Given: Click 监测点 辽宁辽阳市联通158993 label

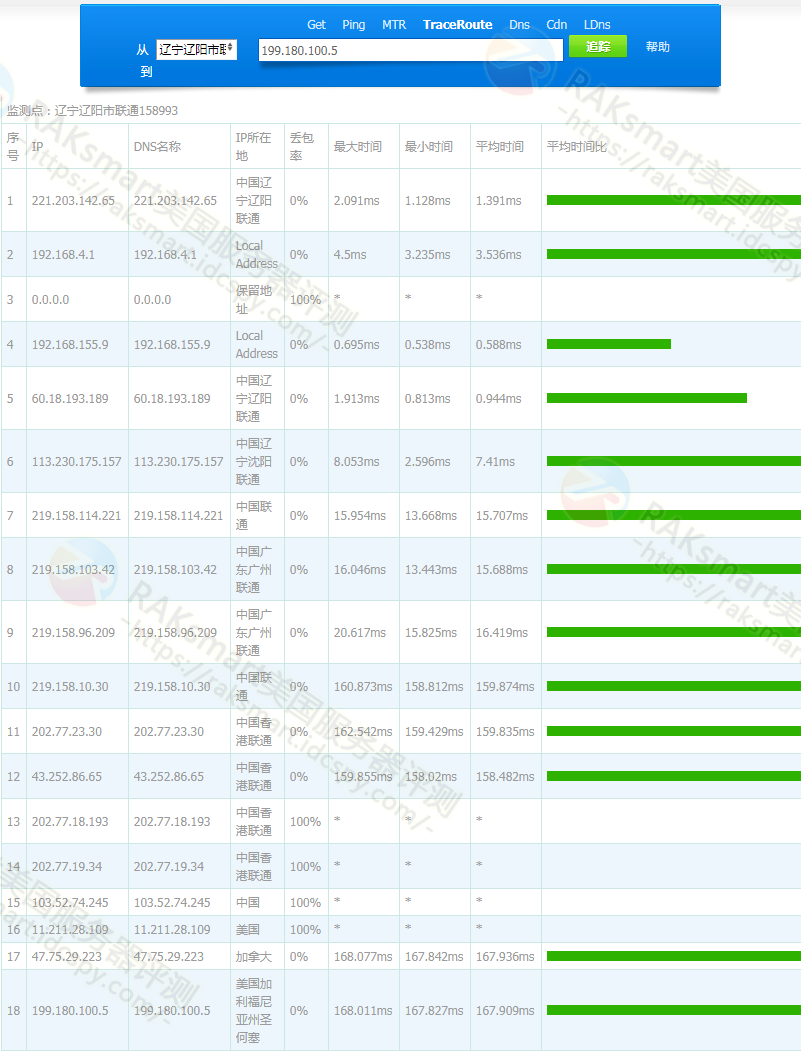Looking at the screenshot, I should tap(93, 111).
